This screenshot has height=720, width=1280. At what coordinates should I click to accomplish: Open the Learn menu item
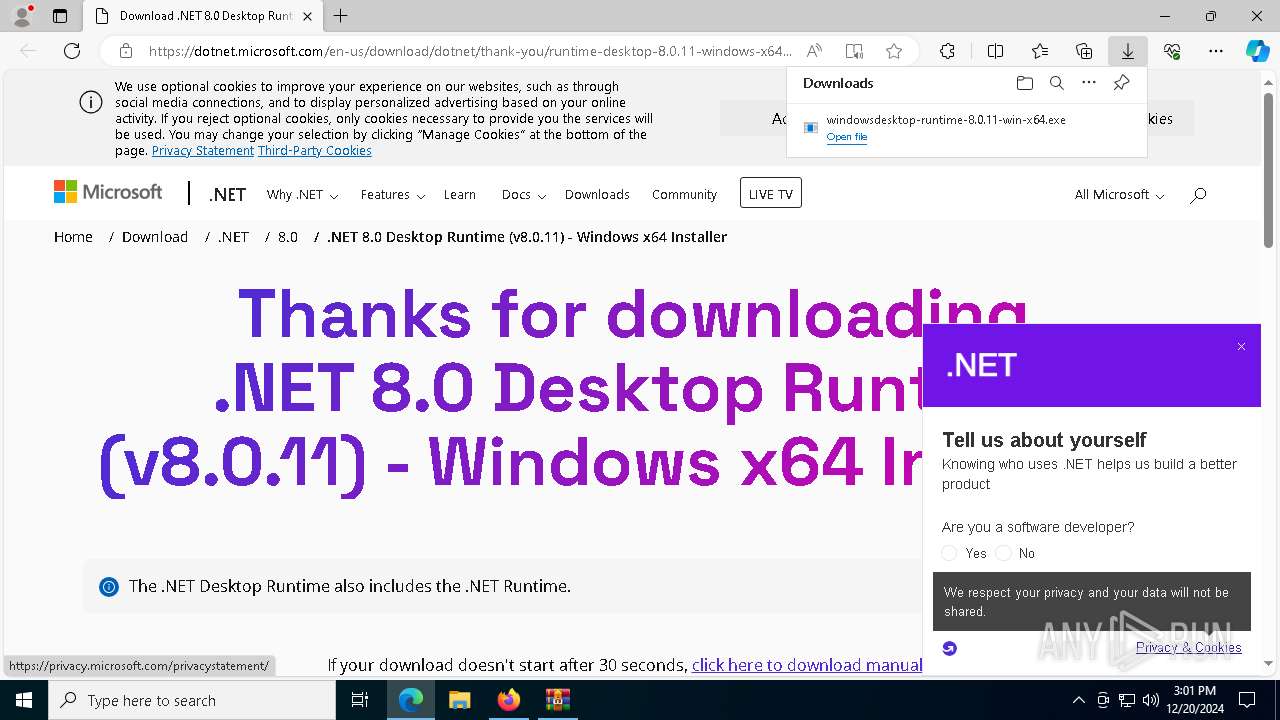460,195
